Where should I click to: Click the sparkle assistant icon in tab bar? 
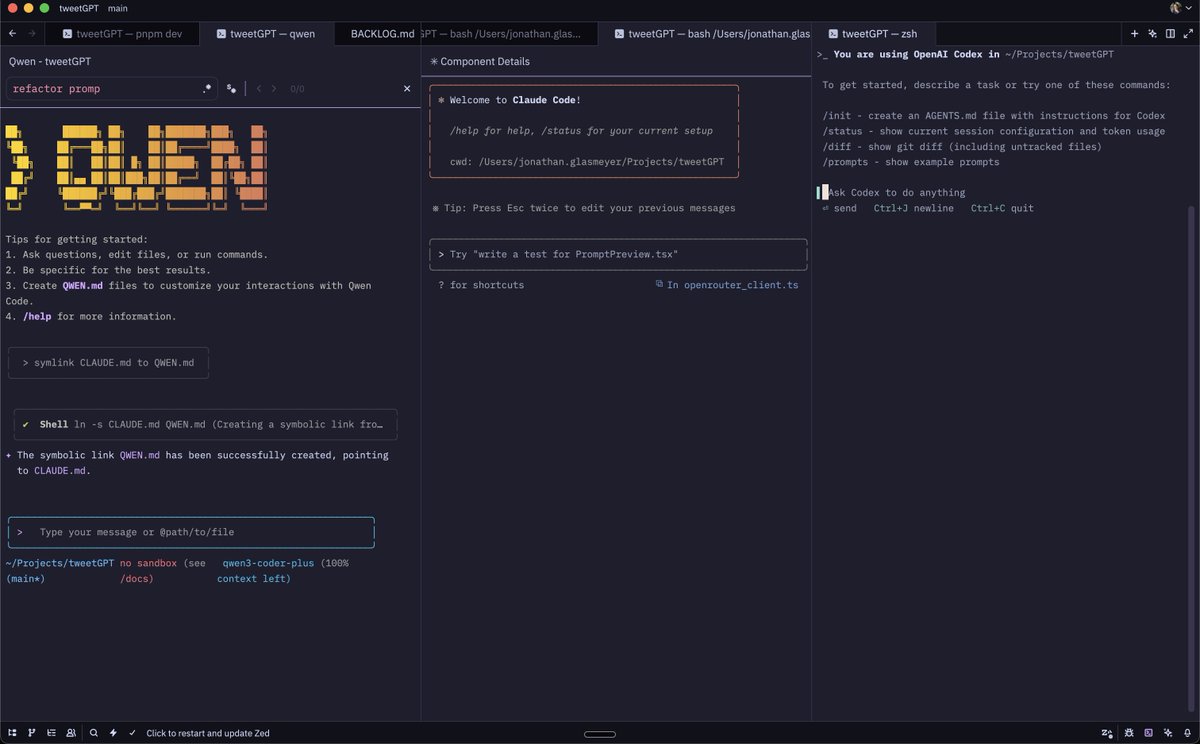(x=1152, y=33)
